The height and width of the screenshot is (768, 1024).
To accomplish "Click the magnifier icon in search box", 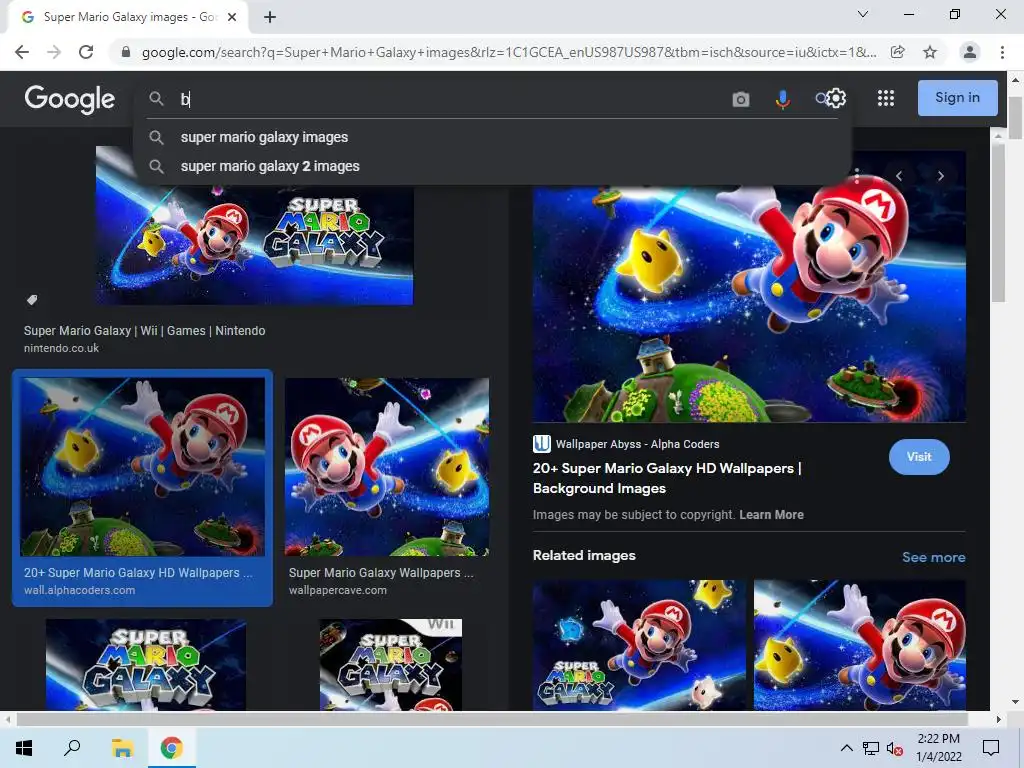I will click(156, 99).
